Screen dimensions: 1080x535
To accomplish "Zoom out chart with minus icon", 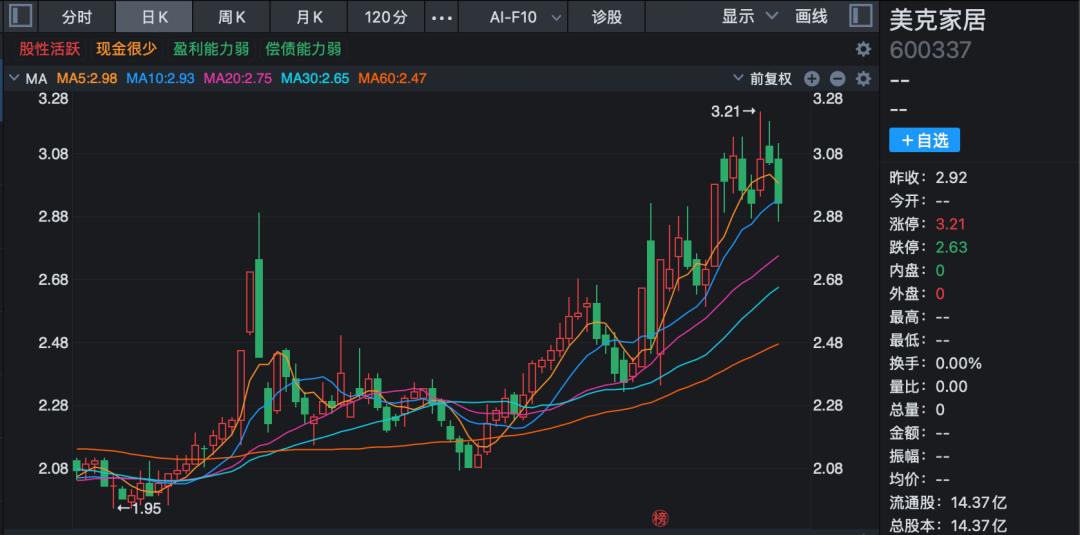I will (837, 79).
